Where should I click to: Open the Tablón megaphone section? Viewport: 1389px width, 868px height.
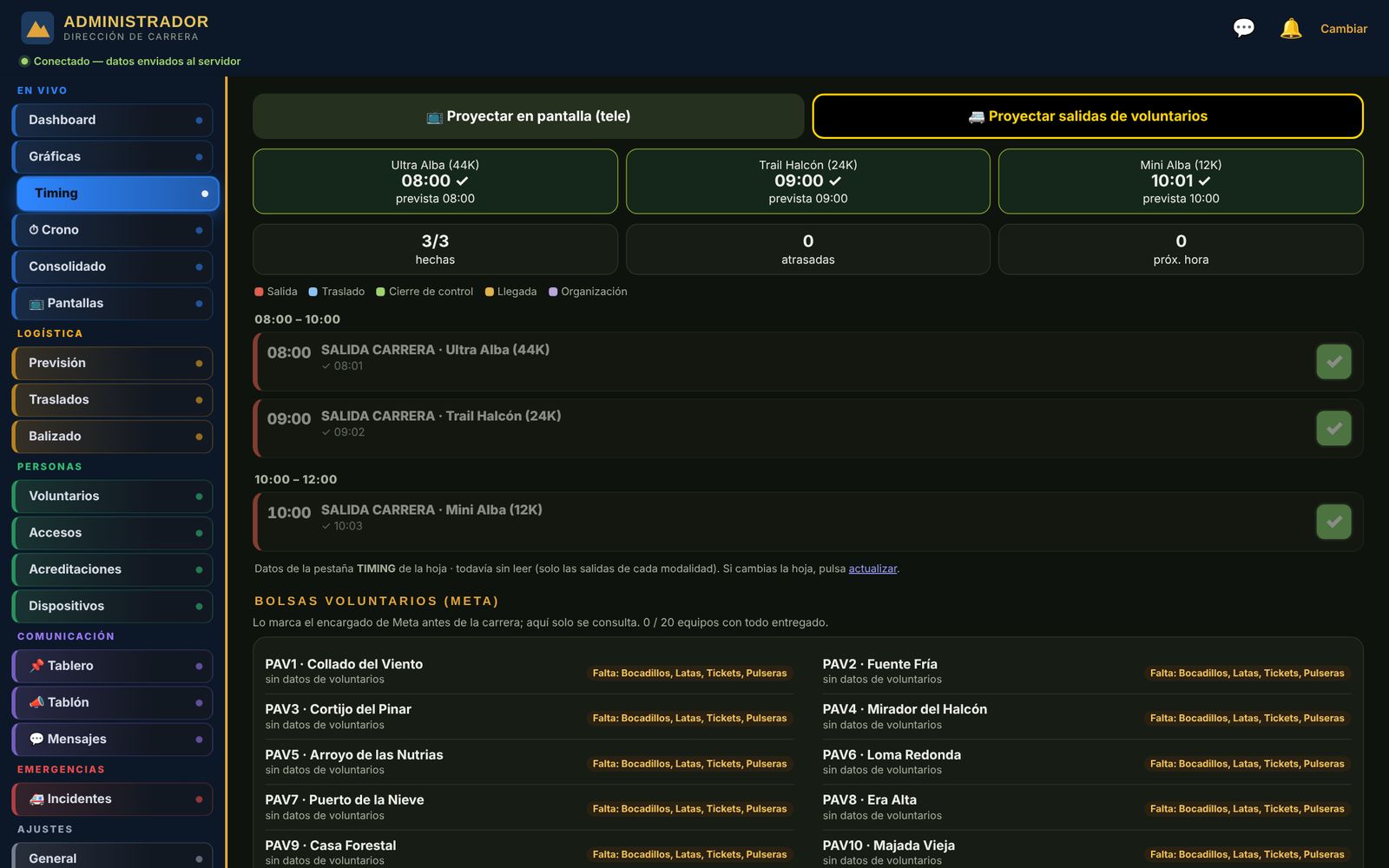(112, 702)
